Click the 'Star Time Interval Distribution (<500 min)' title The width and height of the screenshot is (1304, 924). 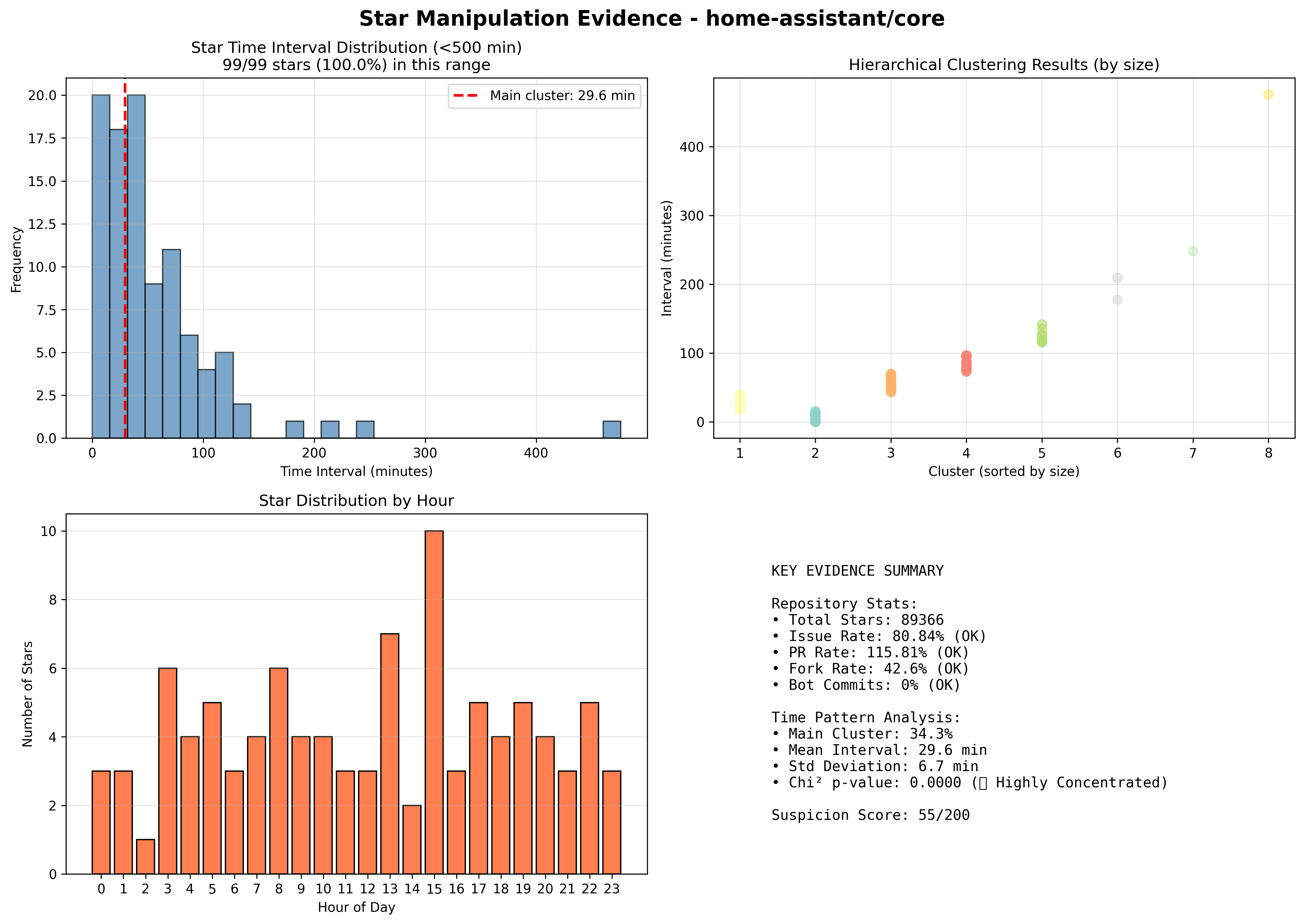tap(356, 48)
